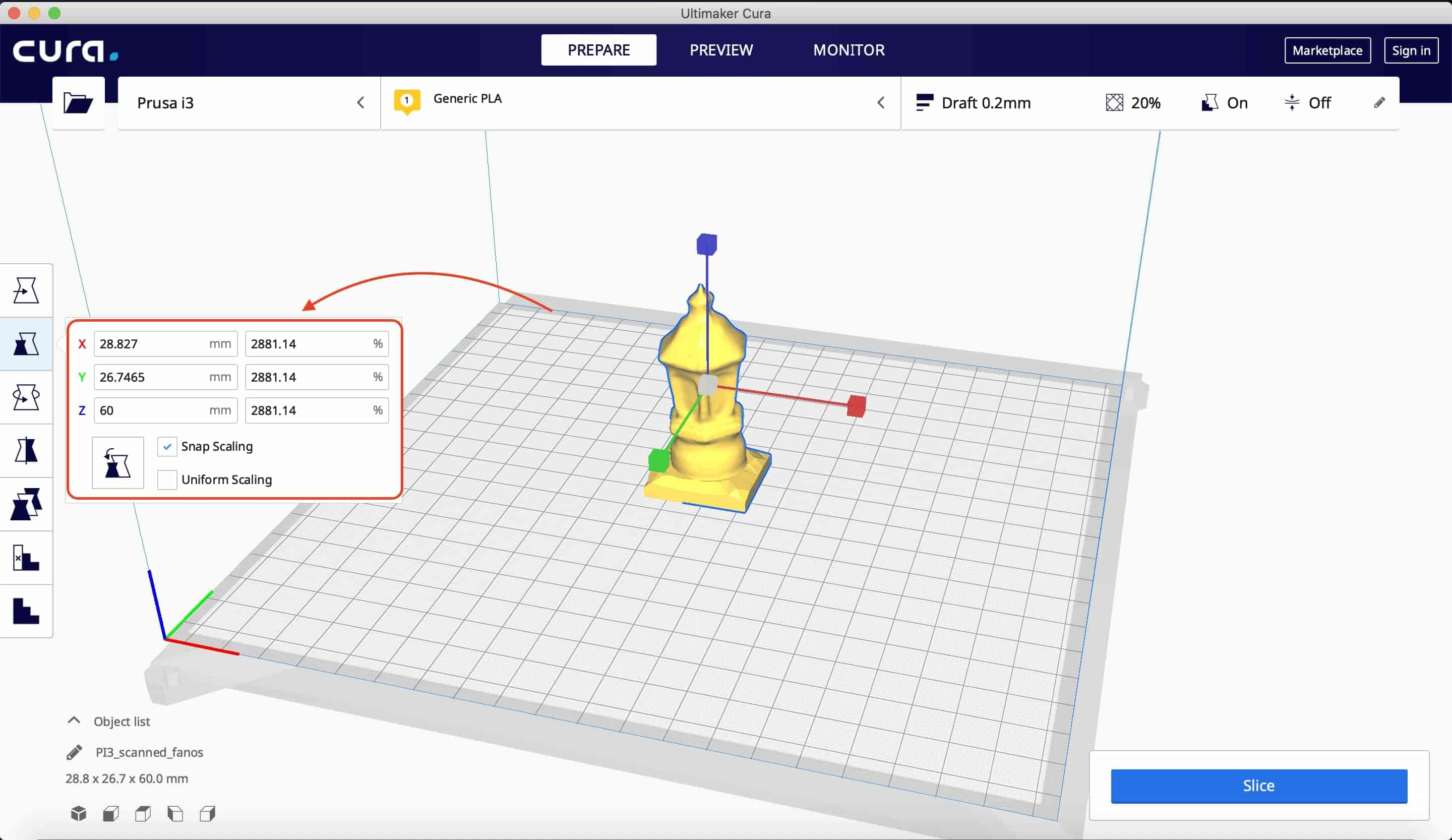The height and width of the screenshot is (840, 1452).
Task: Disable the Snap Scaling checkbox
Action: pos(167,447)
